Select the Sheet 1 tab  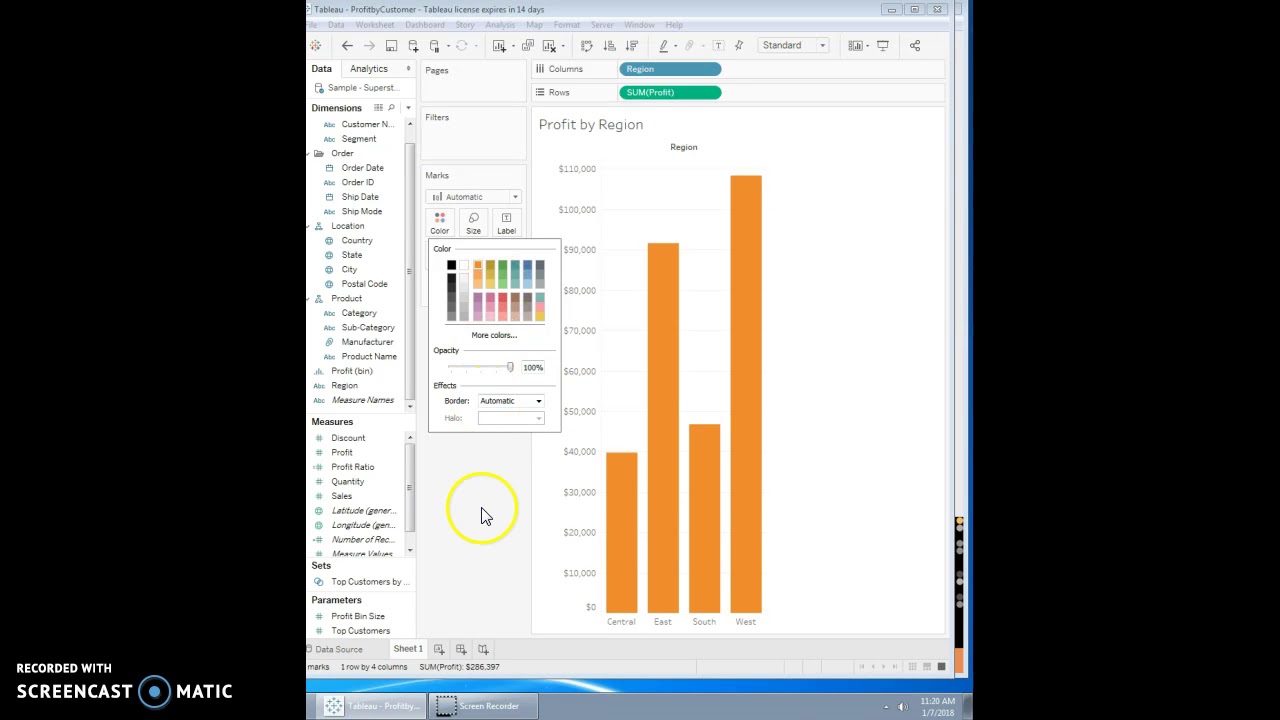click(x=408, y=649)
